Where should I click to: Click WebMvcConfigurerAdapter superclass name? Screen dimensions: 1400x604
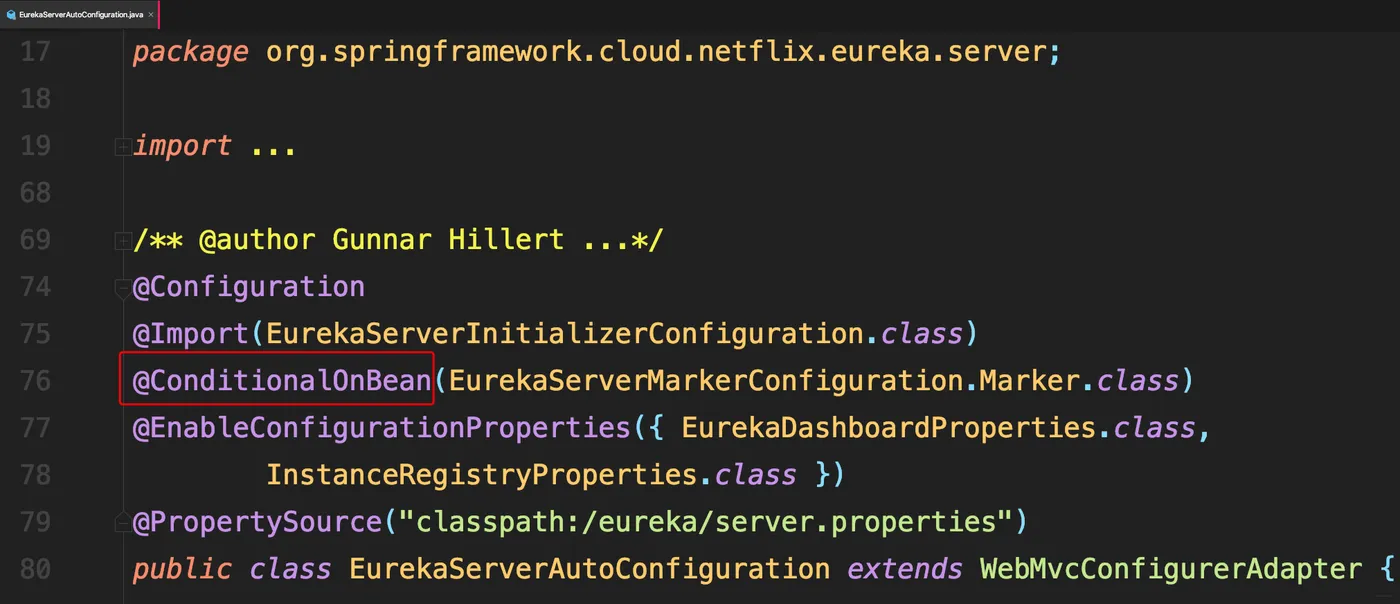[1171, 569]
